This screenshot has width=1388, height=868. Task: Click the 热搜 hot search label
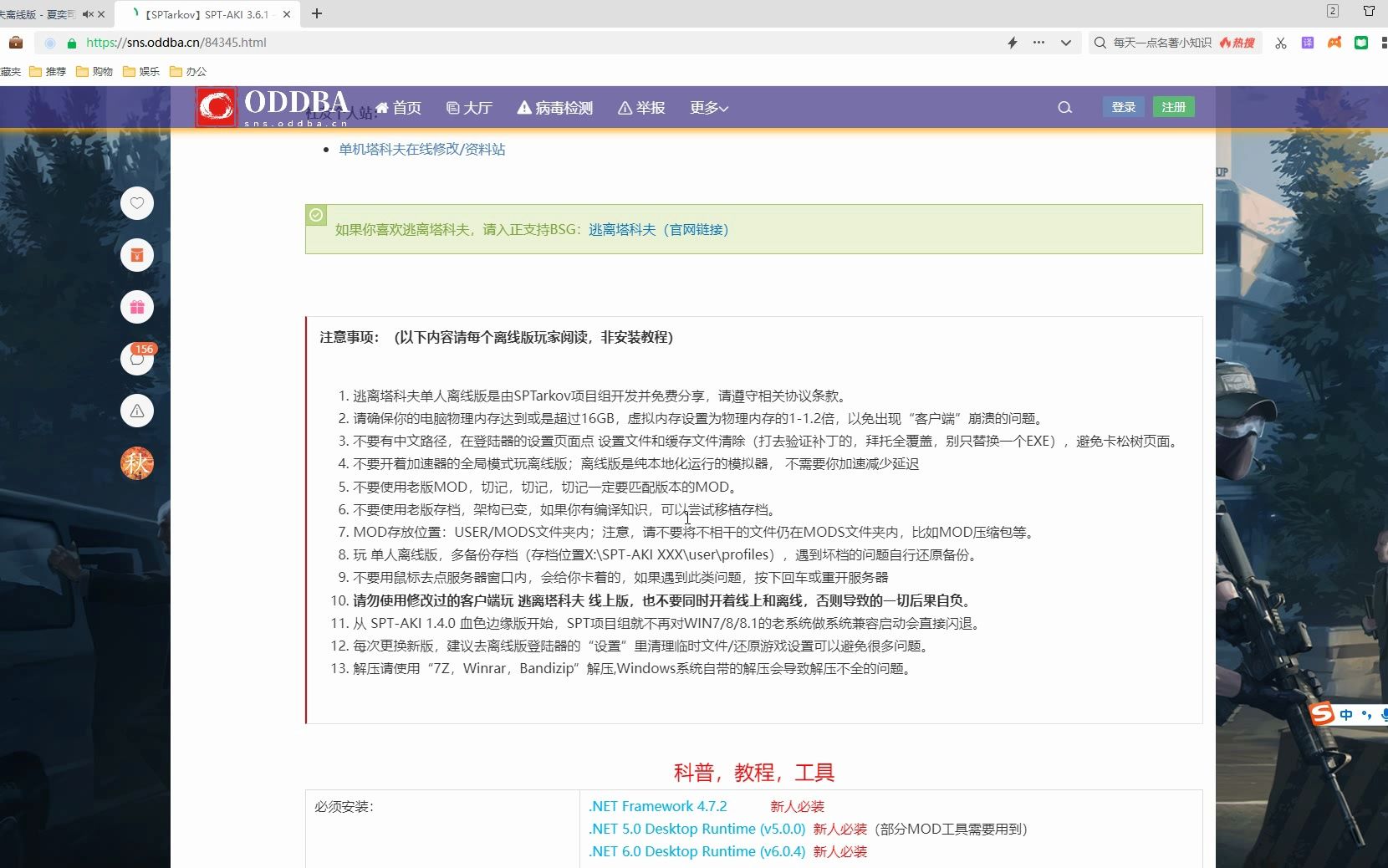coord(1237,43)
